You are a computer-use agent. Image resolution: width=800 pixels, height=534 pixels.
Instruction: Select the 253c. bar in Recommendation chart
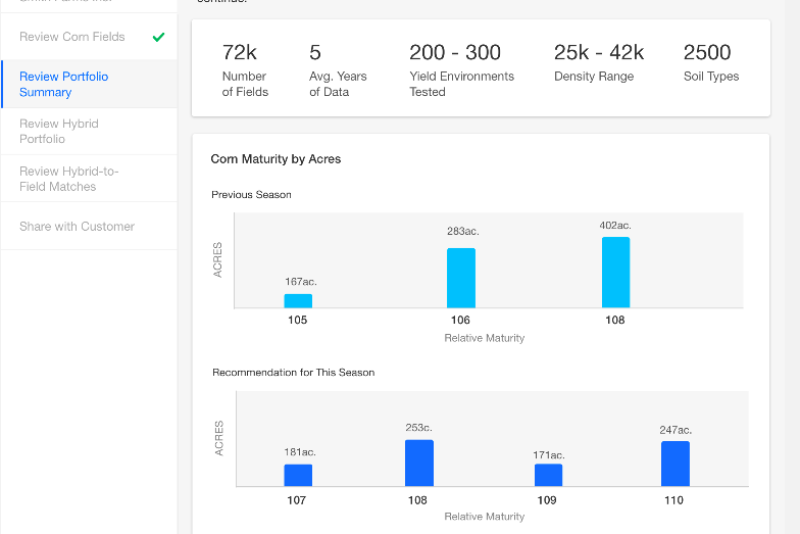[x=419, y=463]
